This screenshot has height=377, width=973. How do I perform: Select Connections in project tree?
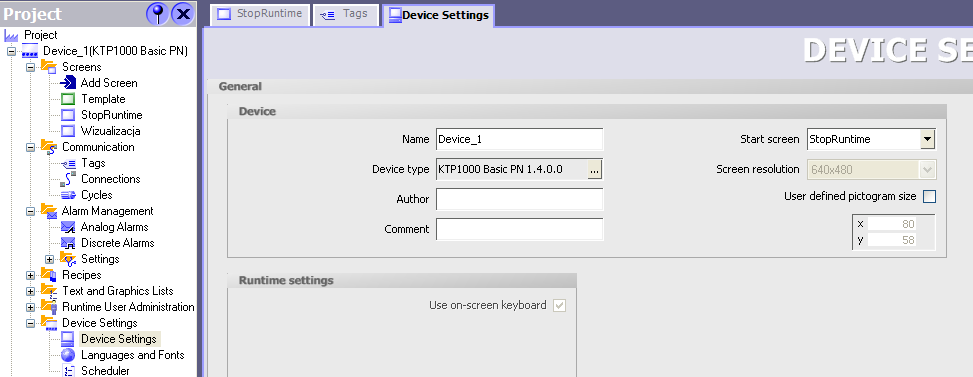point(110,179)
